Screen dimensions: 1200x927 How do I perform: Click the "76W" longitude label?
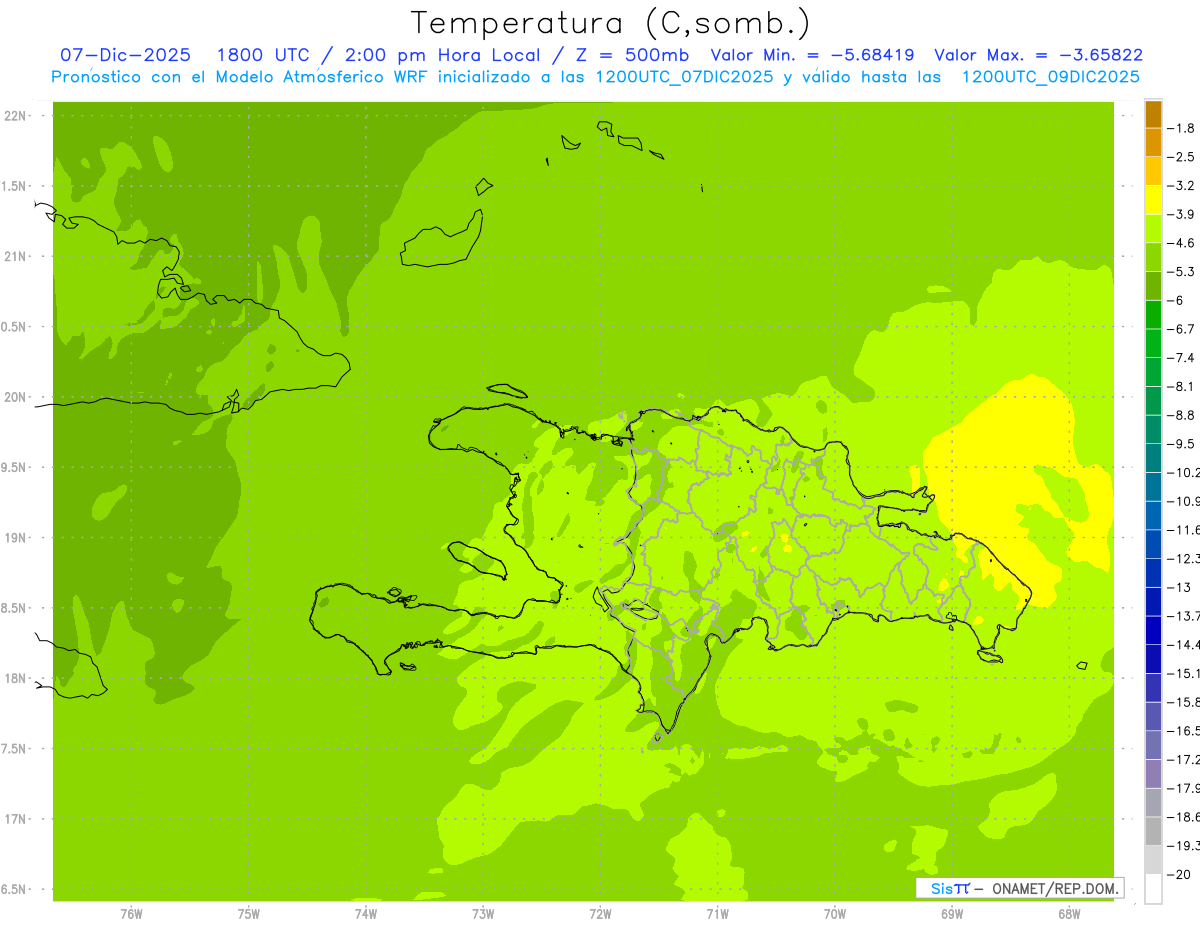pos(131,913)
